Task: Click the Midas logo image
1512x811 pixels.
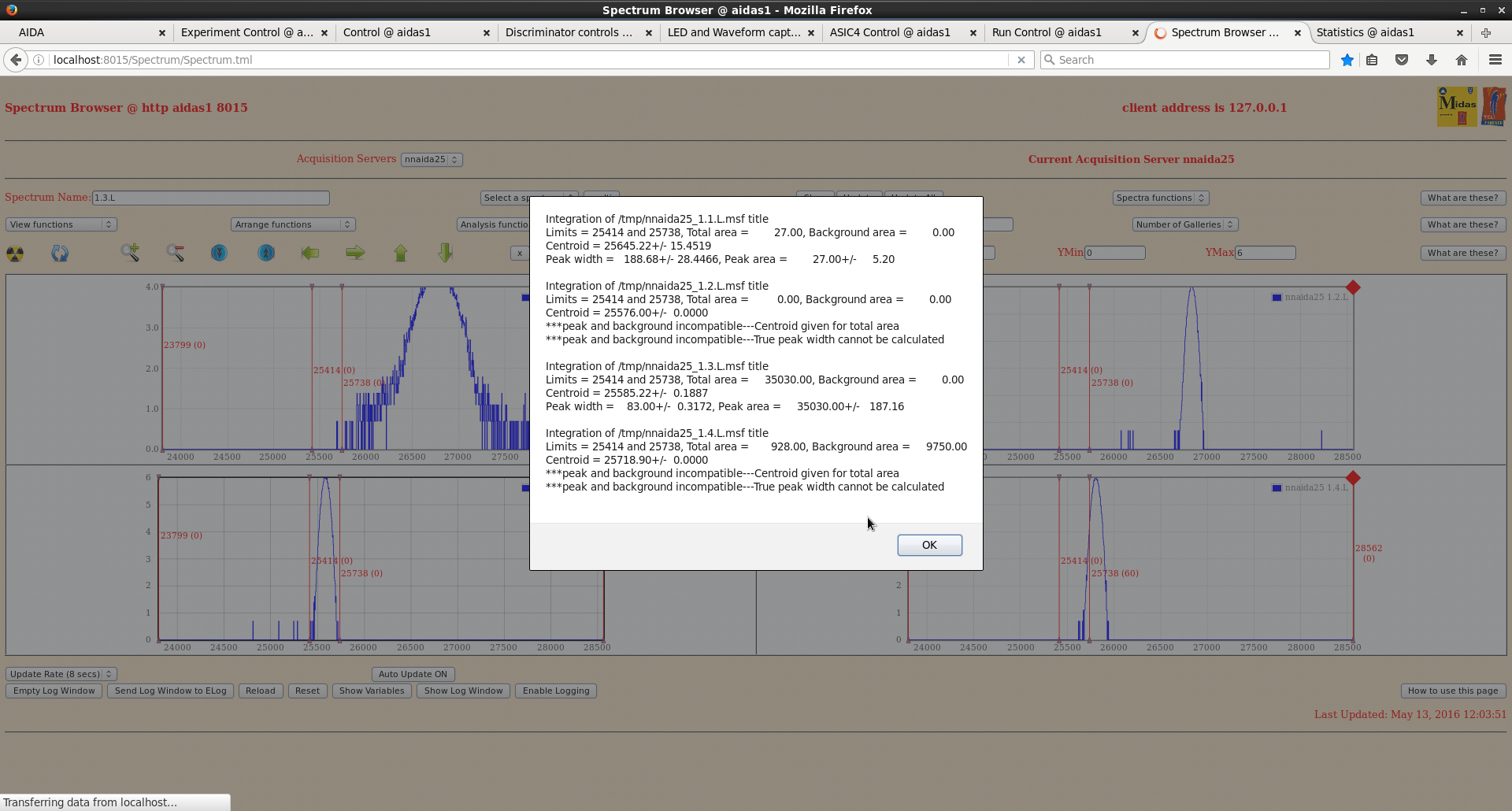Action: pyautogui.click(x=1458, y=107)
